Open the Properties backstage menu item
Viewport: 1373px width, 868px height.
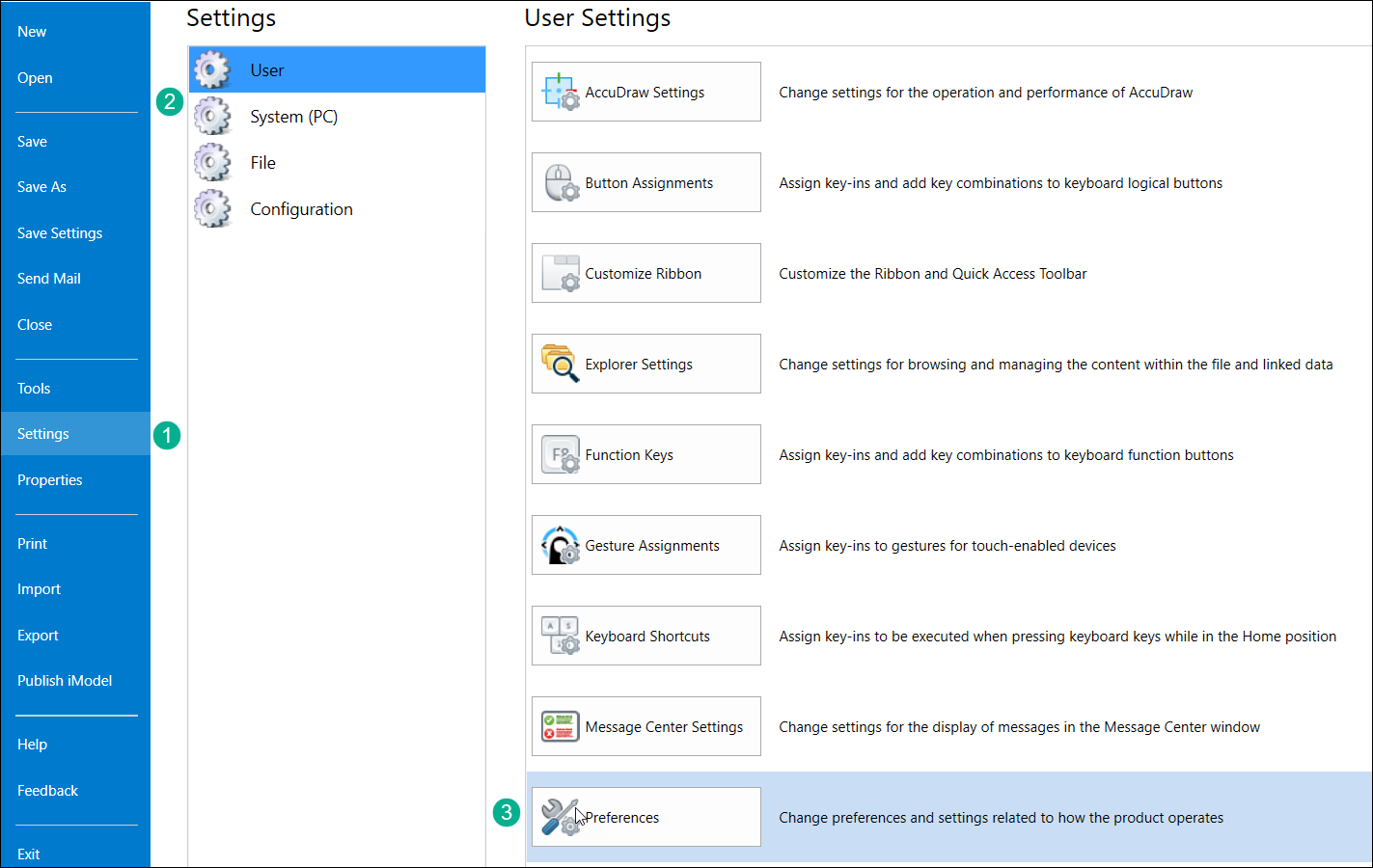click(50, 480)
